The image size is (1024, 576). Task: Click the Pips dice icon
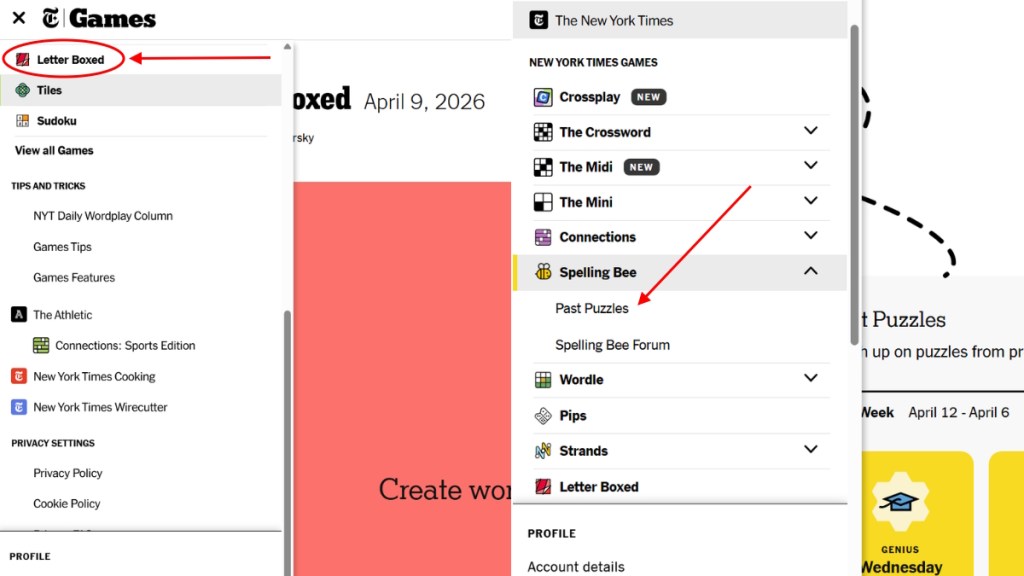[543, 415]
